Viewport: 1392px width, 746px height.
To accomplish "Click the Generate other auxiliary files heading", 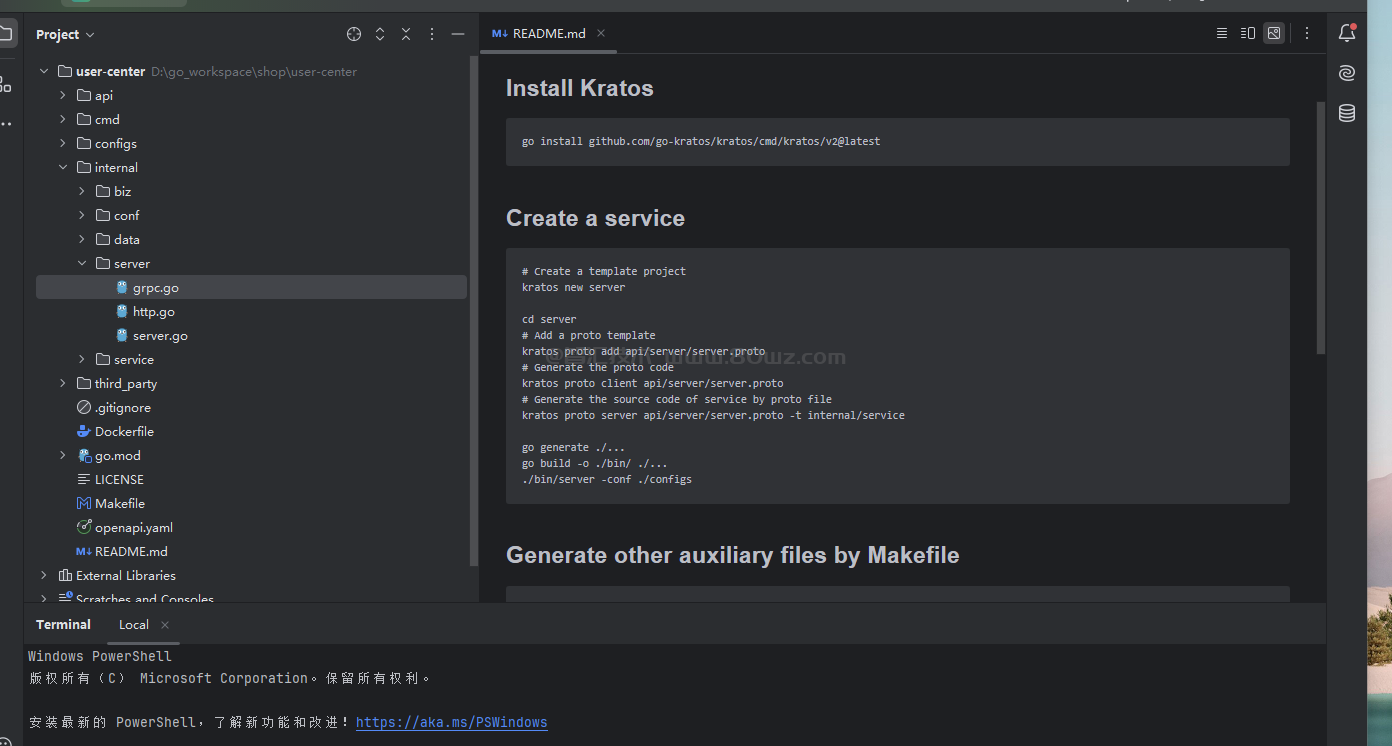I will [x=733, y=555].
